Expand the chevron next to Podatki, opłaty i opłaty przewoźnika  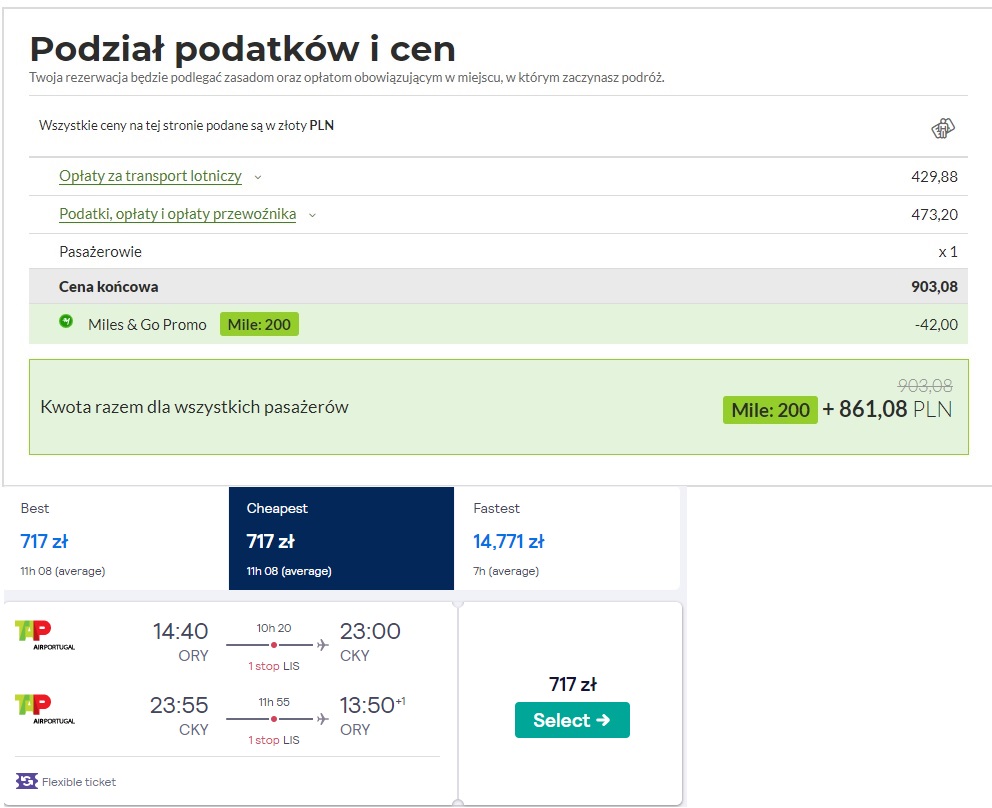(x=312, y=215)
